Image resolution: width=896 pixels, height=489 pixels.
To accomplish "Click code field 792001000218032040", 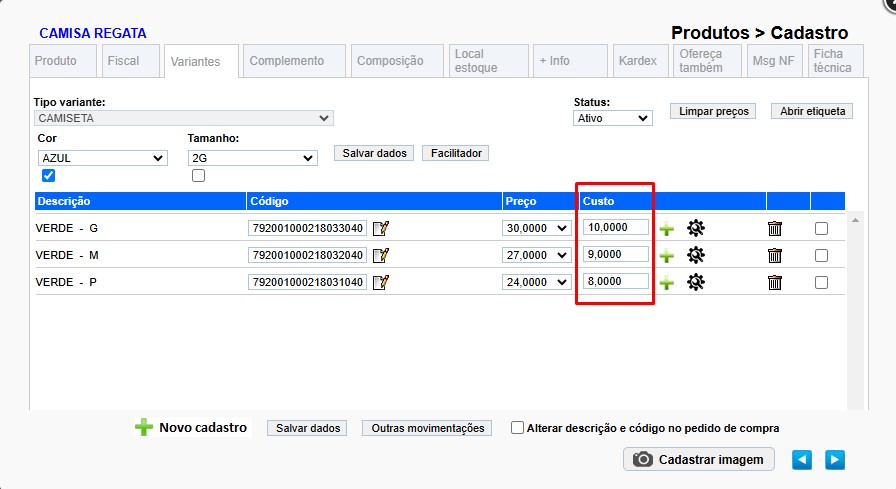I will tap(307, 255).
